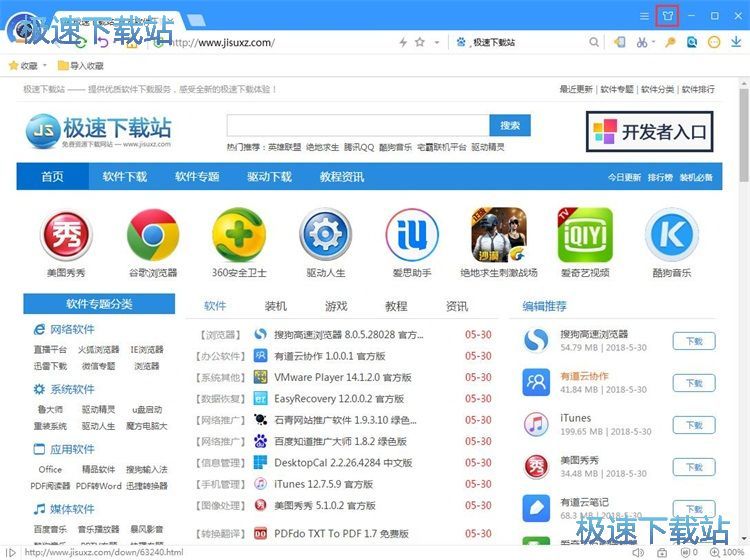Switch to the 装机 content tab
The width and height of the screenshot is (750, 560).
[x=276, y=306]
